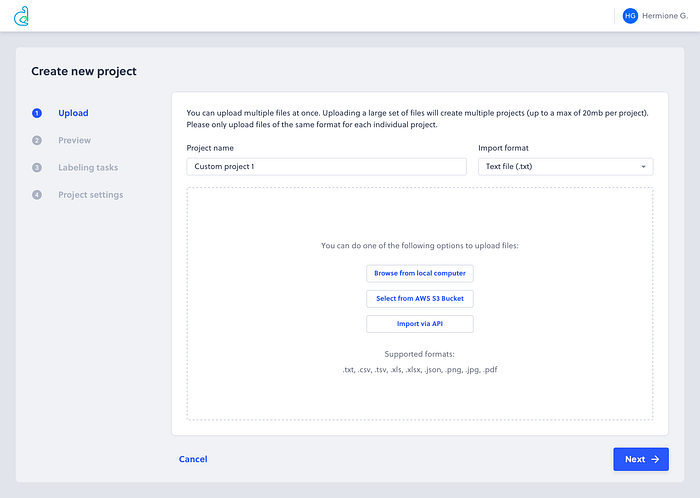Click the HG user avatar icon

pos(630,16)
